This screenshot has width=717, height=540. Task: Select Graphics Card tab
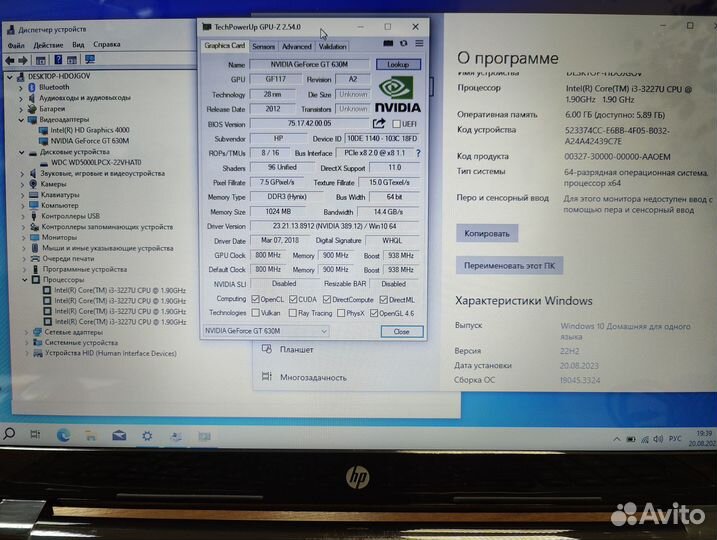pyautogui.click(x=225, y=45)
